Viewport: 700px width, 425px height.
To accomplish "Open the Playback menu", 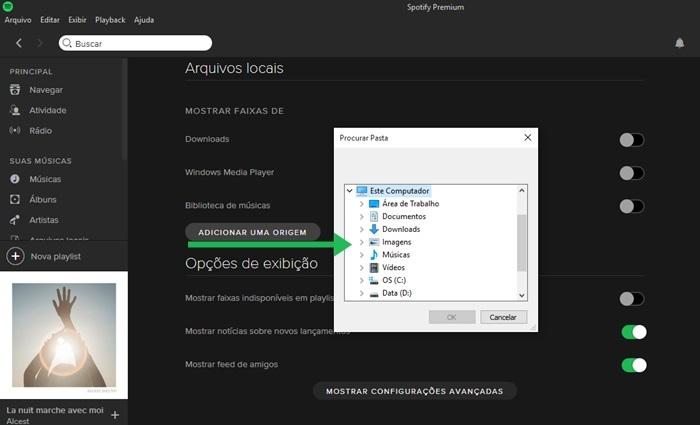I will coord(110,20).
